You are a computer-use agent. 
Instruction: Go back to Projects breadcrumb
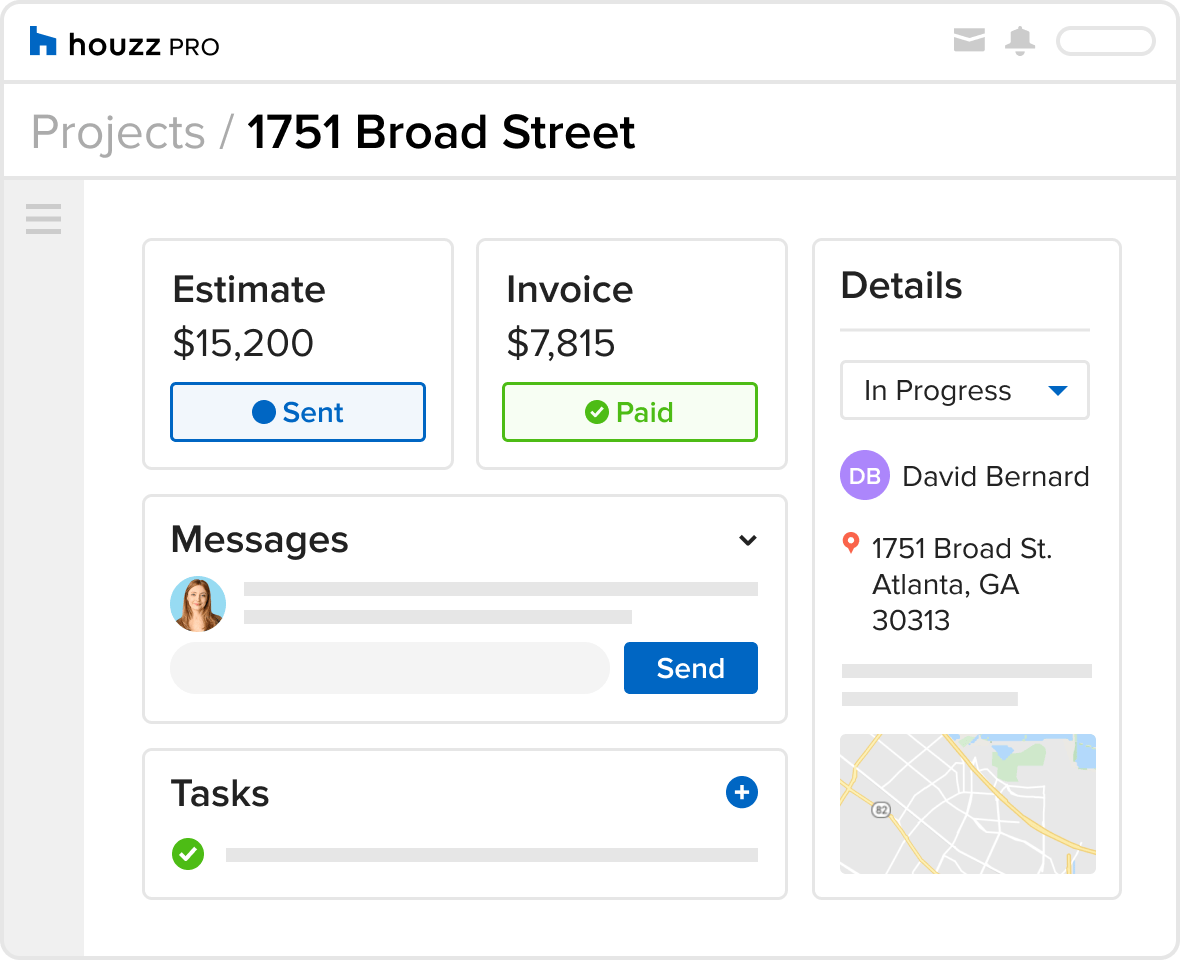[x=118, y=133]
